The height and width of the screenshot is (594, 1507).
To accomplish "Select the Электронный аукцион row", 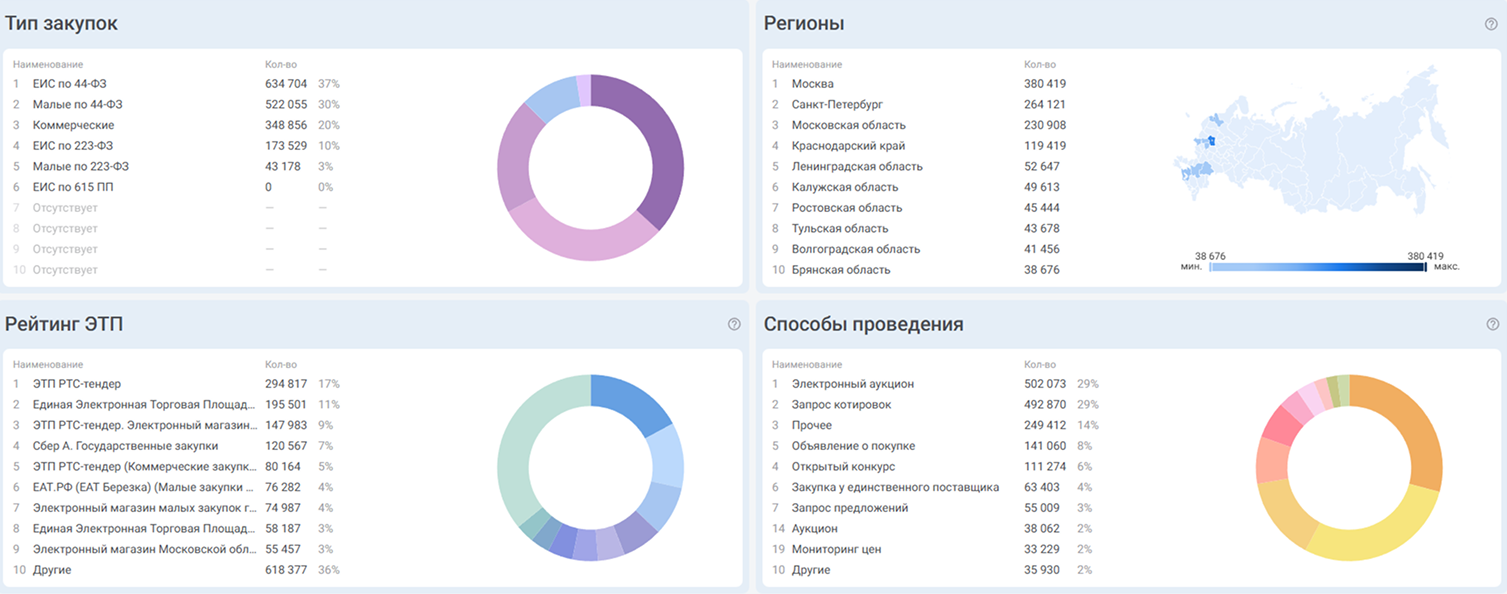I will [935, 384].
